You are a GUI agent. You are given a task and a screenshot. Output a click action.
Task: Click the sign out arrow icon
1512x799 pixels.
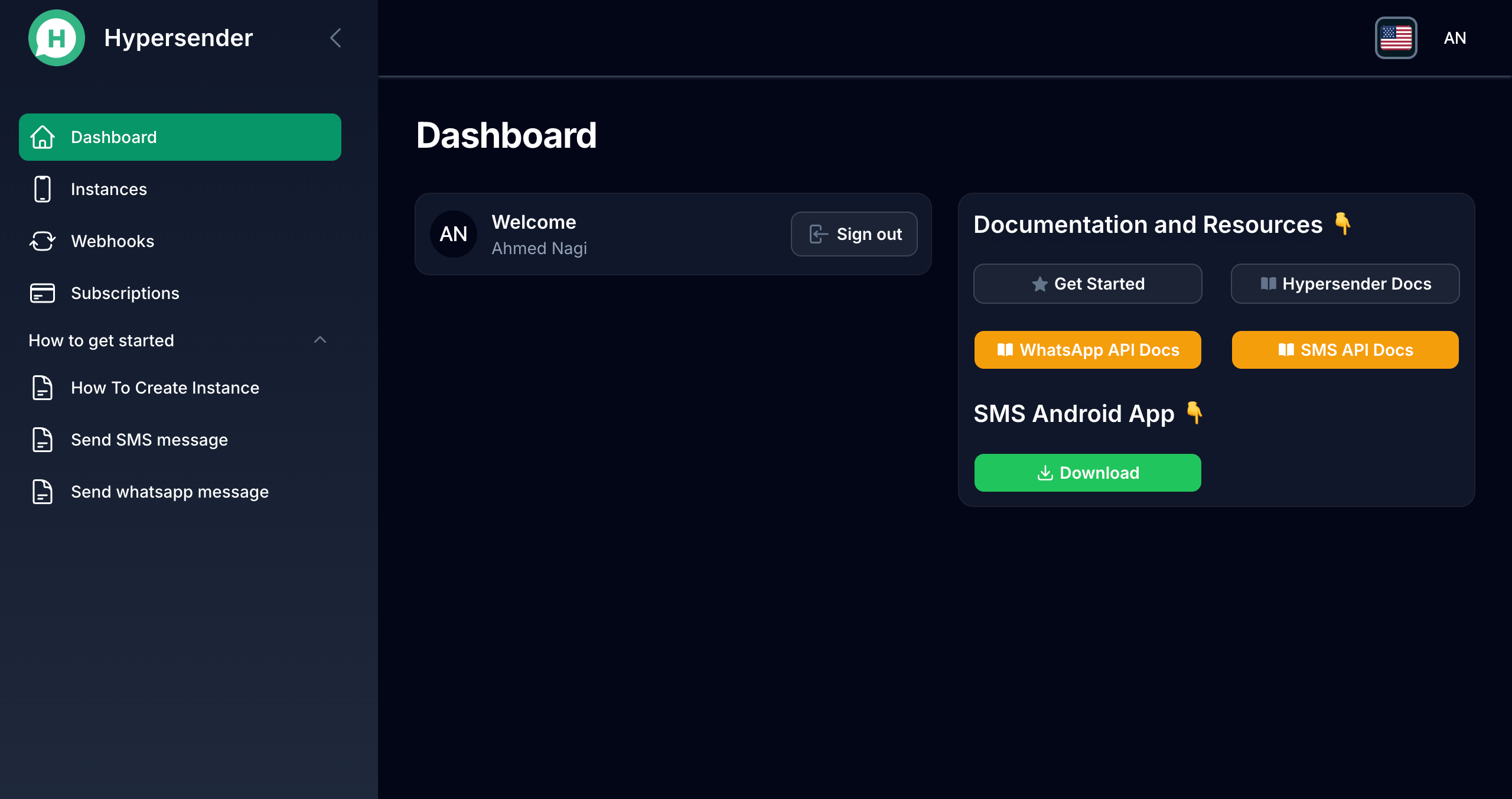819,234
